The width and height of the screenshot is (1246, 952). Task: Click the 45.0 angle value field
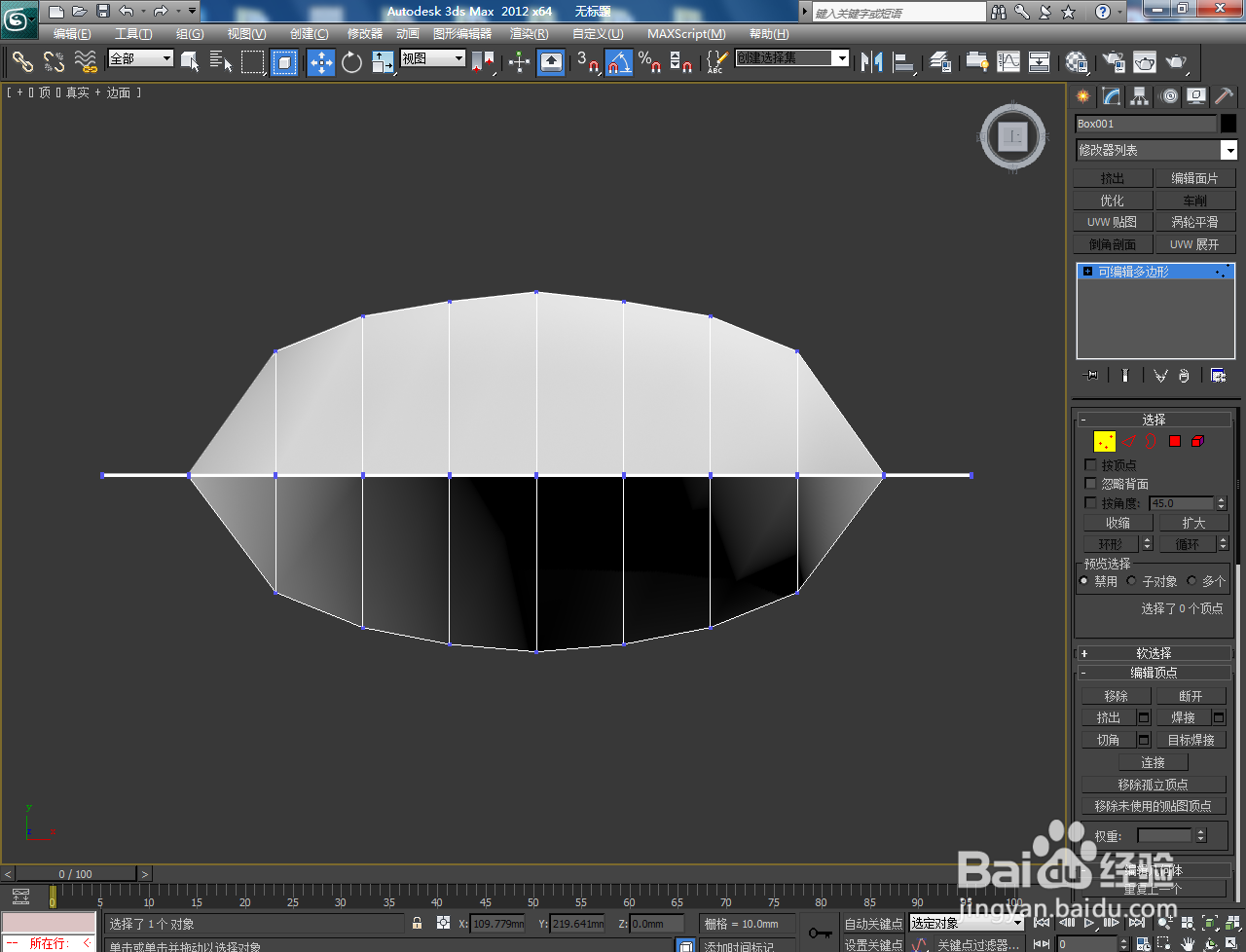[x=1182, y=503]
